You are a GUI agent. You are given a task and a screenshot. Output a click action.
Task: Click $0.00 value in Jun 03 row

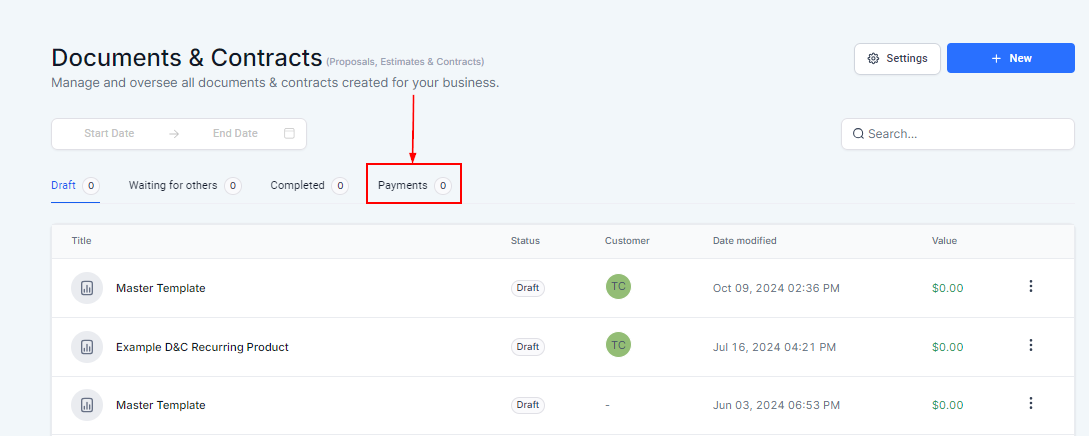[x=947, y=405]
